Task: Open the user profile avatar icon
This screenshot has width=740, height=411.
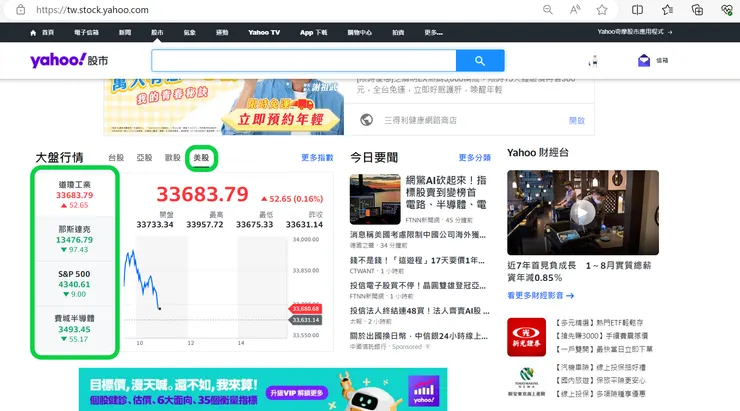Action: (593, 61)
